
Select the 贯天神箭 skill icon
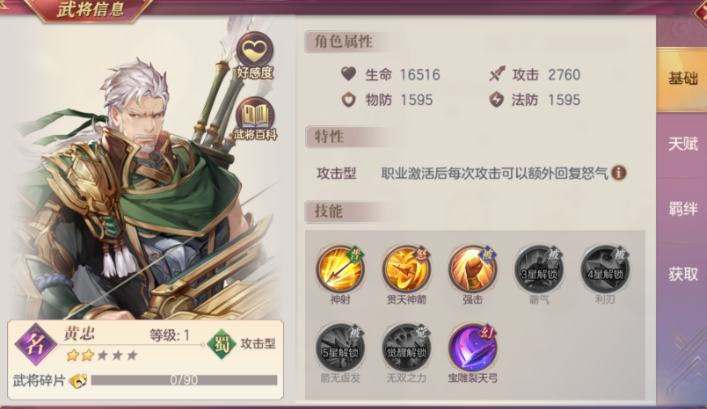point(406,269)
